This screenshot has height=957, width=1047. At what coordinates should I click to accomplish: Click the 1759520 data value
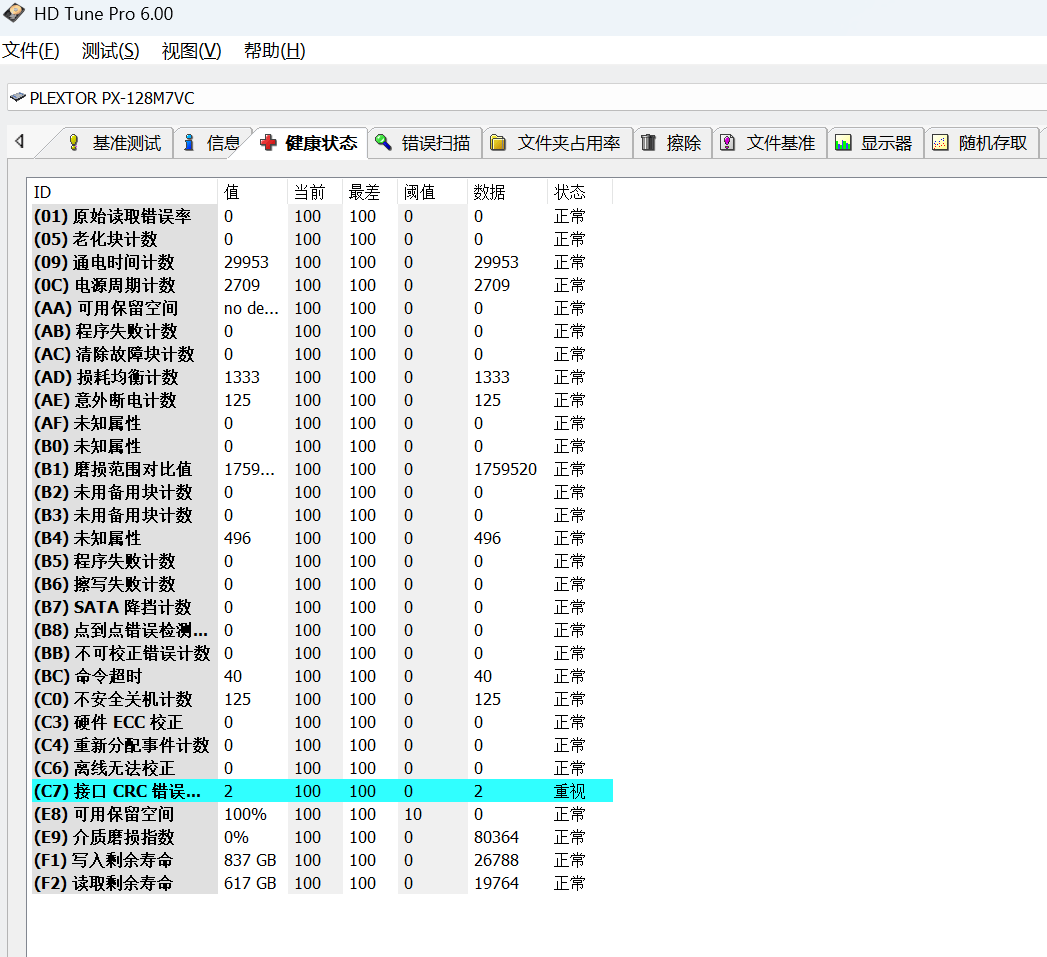coord(505,469)
